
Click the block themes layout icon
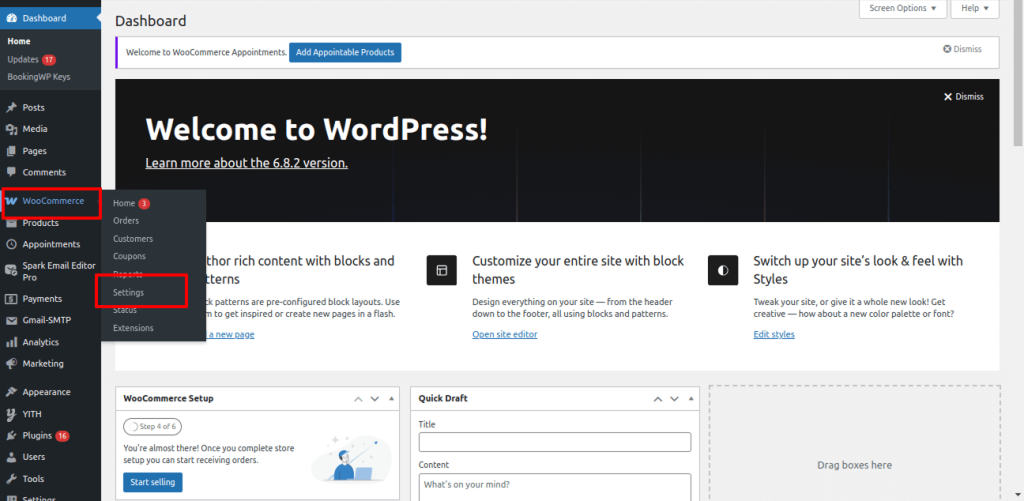coord(441,270)
